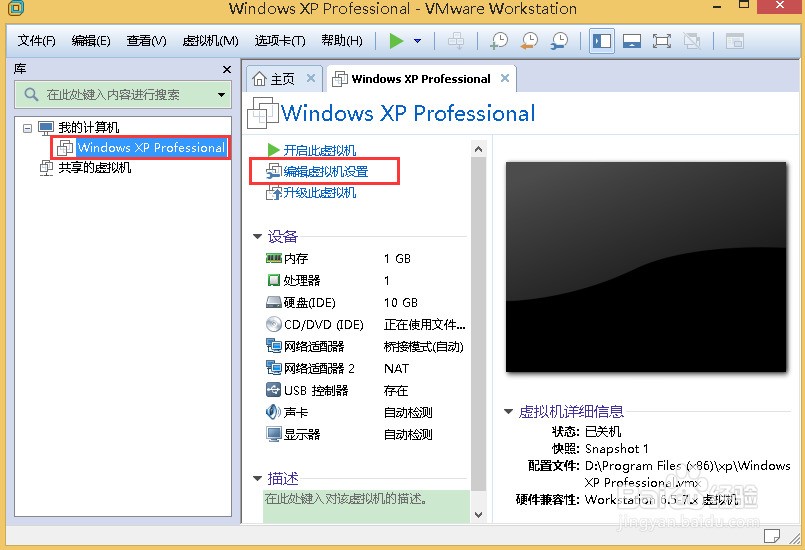Click the 桥接模式(自动) network value

[424, 347]
